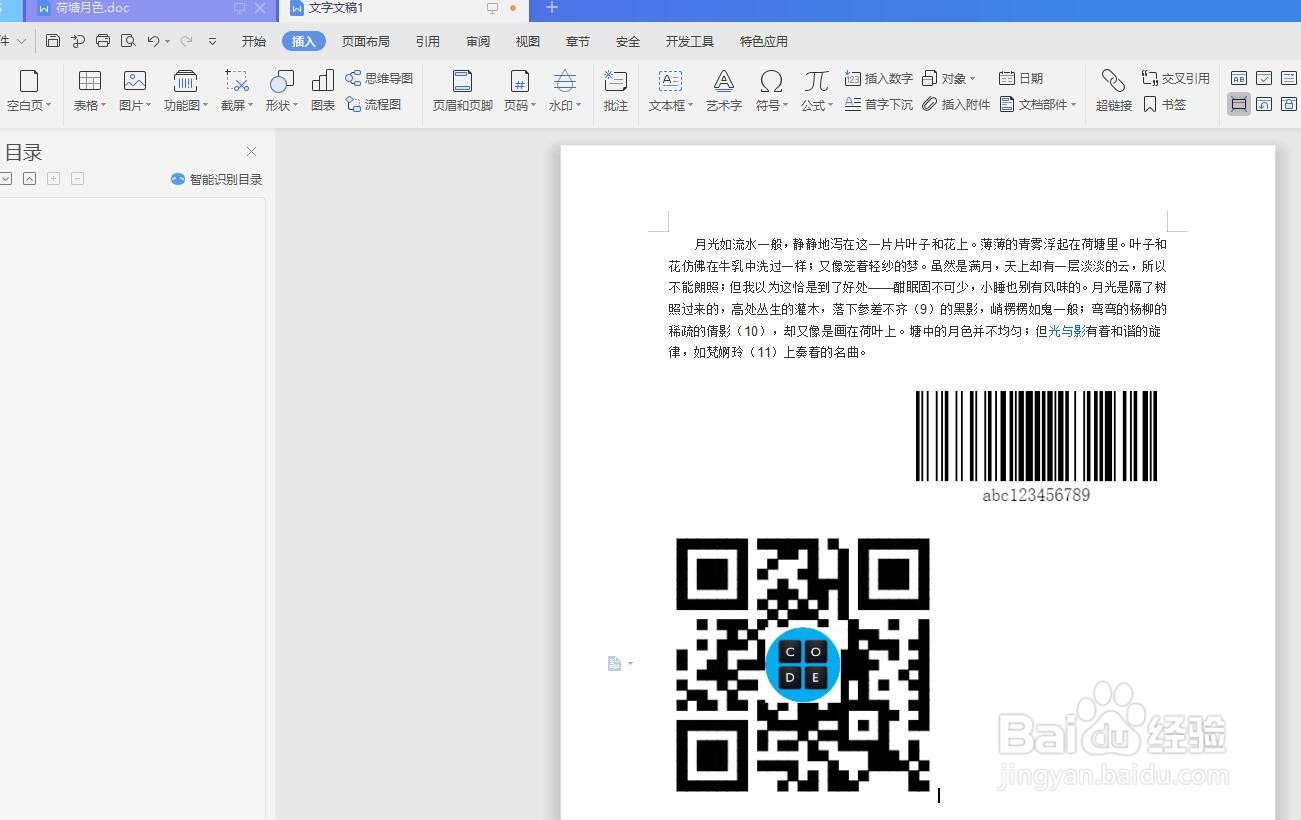Toggle the checkbox form control icon
The height and width of the screenshot is (820, 1301).
[1264, 78]
